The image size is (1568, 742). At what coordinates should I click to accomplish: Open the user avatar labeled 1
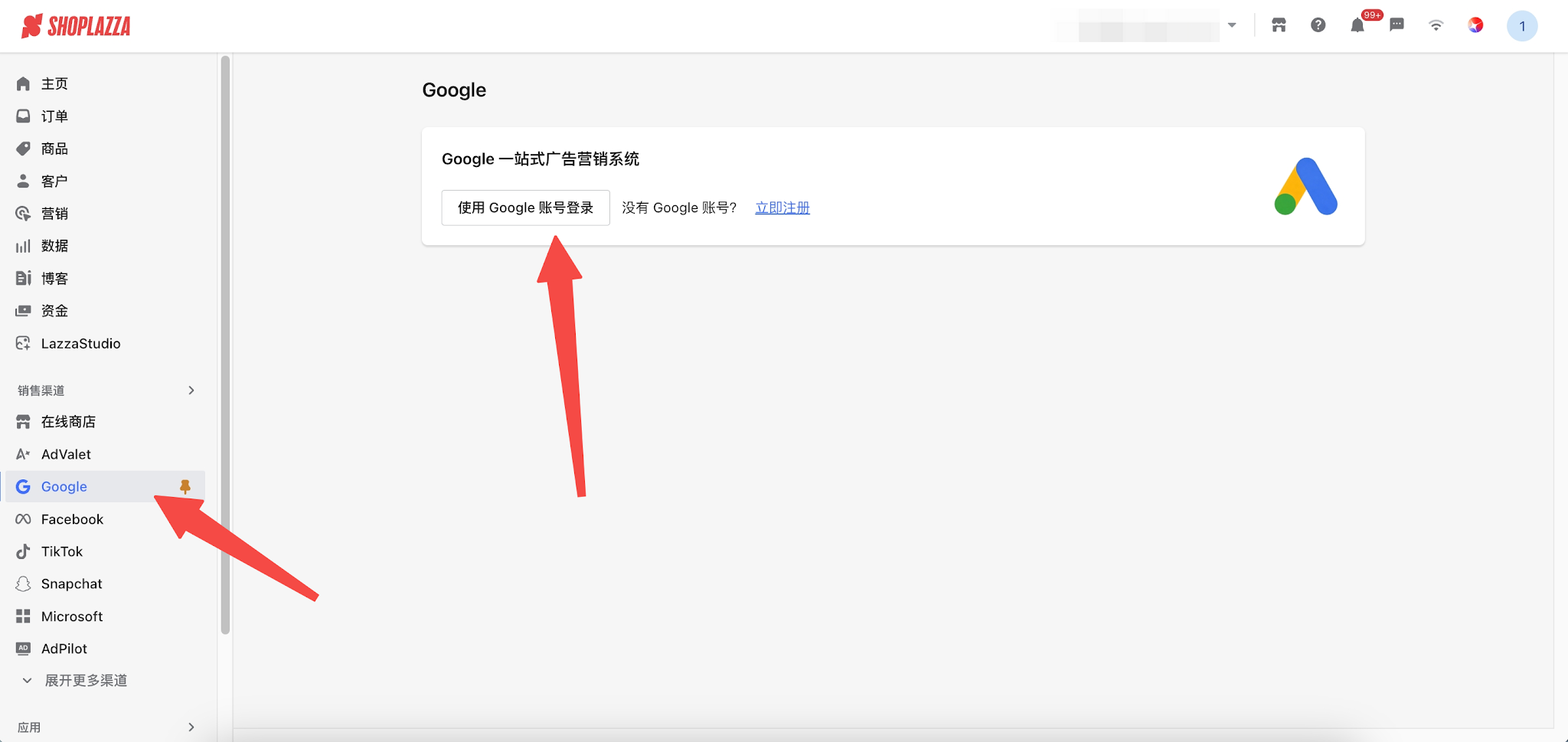coord(1522,26)
